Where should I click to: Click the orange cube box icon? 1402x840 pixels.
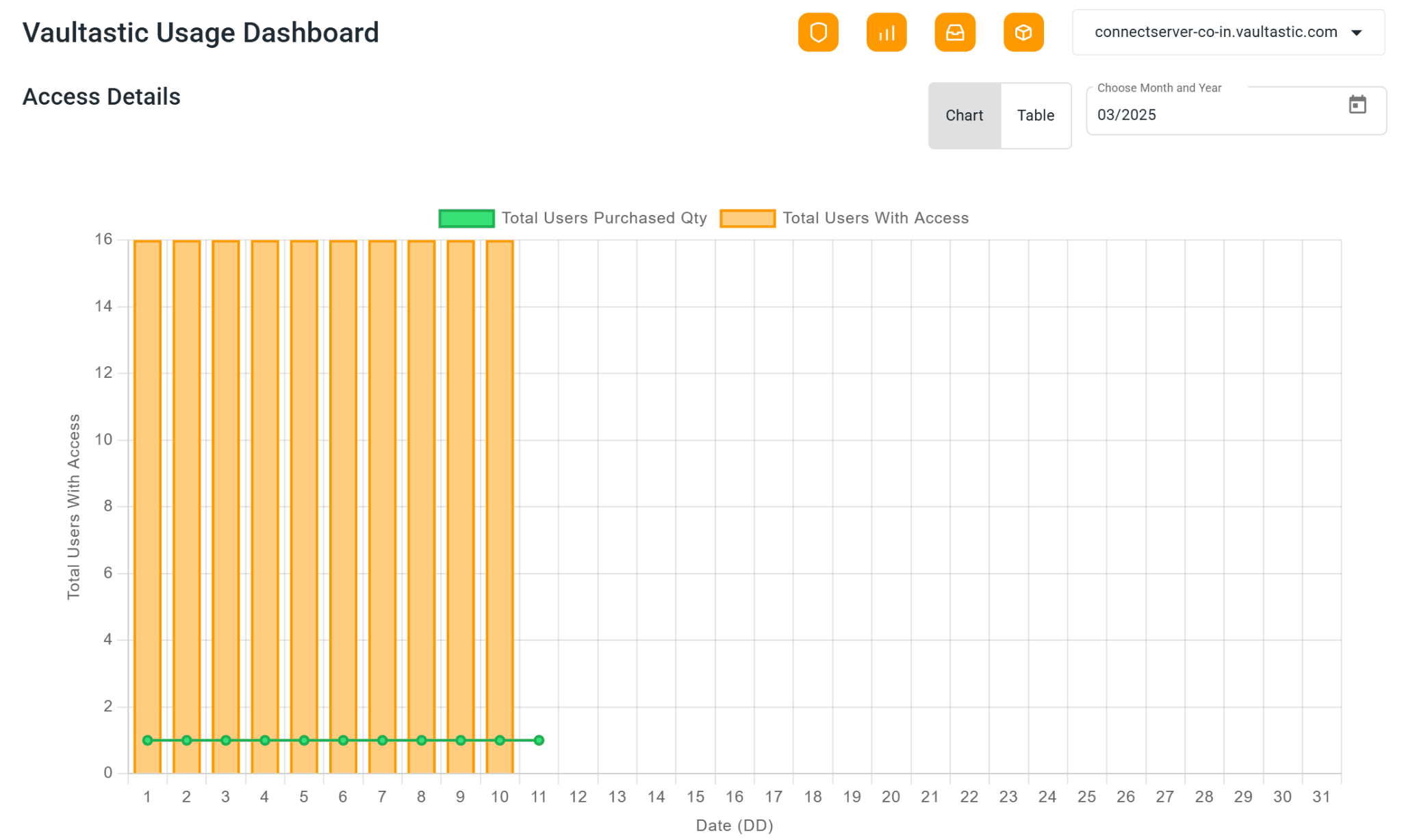pyautogui.click(x=1023, y=32)
